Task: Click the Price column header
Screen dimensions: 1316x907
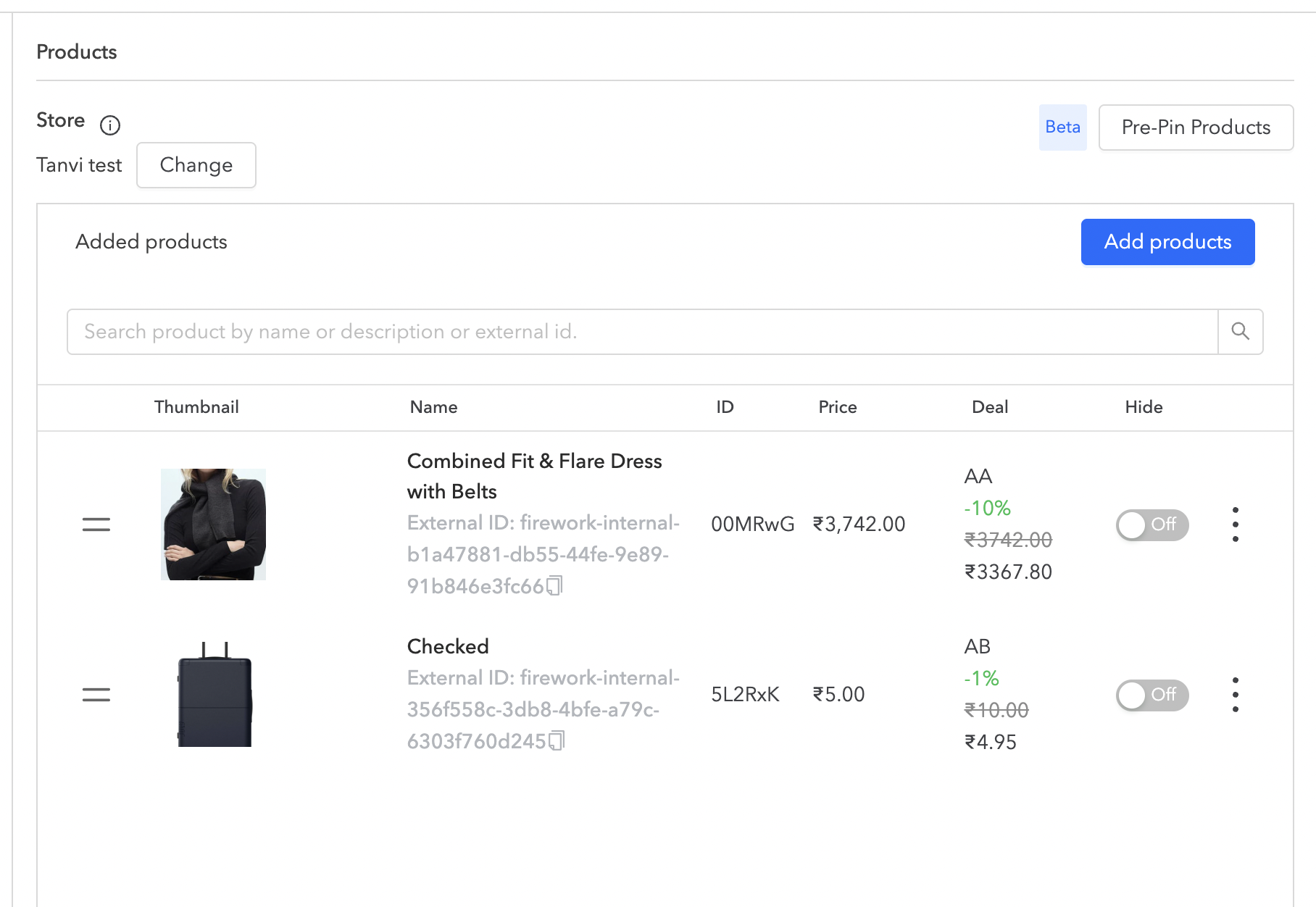Action: (837, 407)
